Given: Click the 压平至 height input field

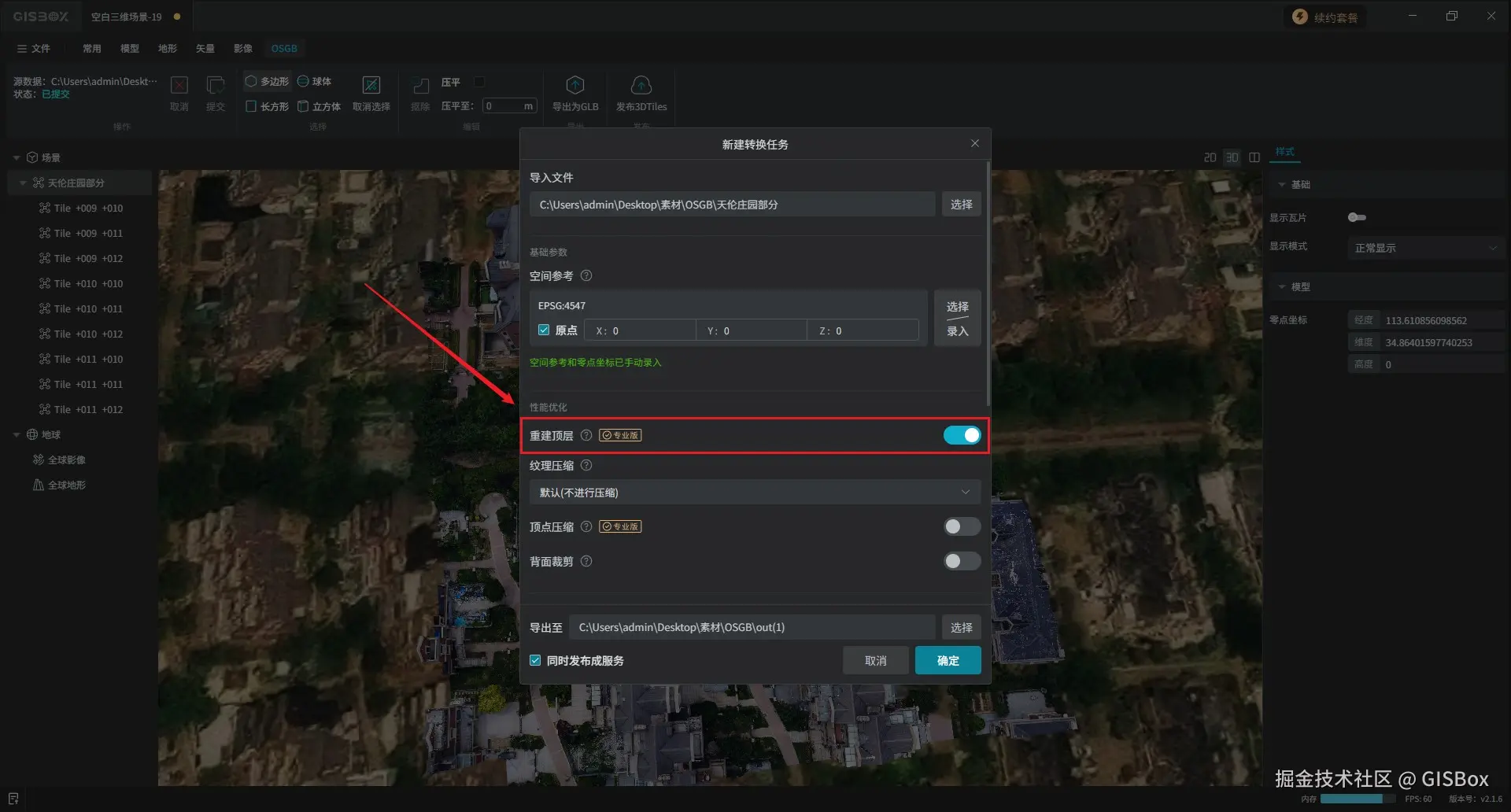Looking at the screenshot, I should click(x=509, y=106).
